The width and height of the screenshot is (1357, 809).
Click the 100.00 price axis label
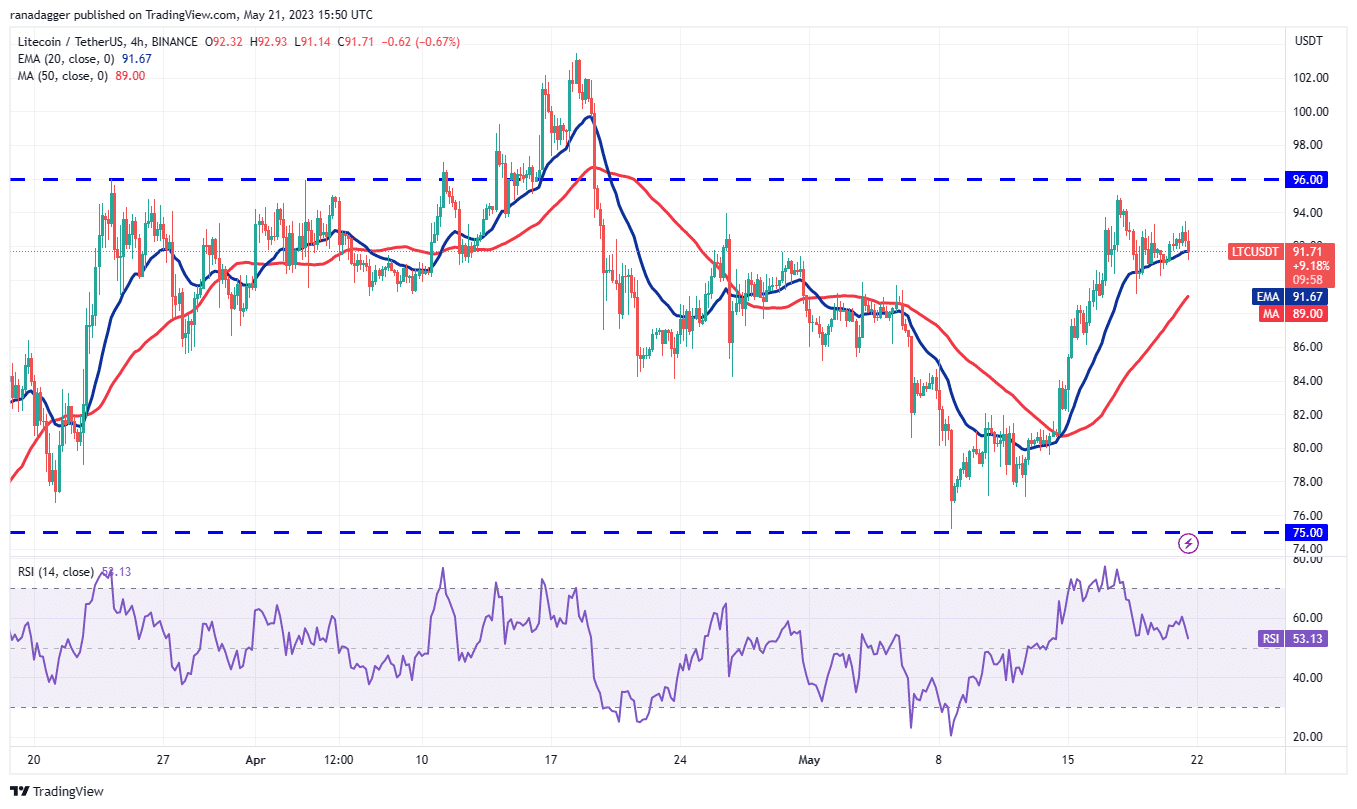(x=1311, y=112)
